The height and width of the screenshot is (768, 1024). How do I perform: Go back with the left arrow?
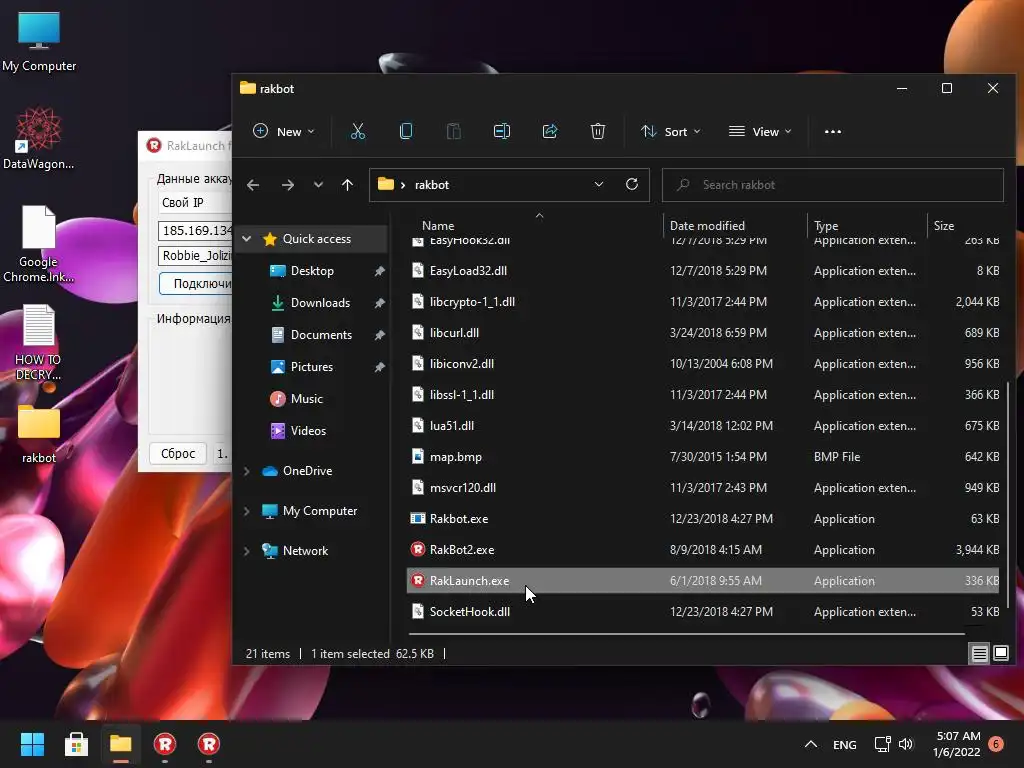253,185
